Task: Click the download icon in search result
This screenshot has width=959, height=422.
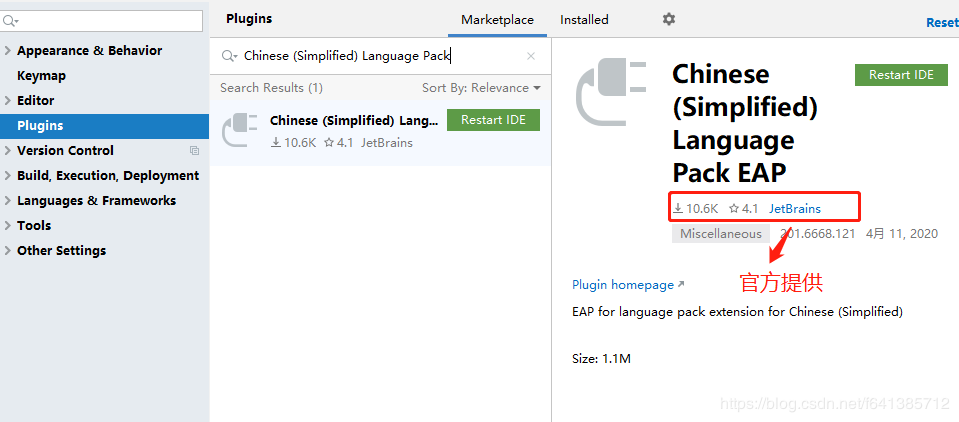Action: (x=276, y=143)
